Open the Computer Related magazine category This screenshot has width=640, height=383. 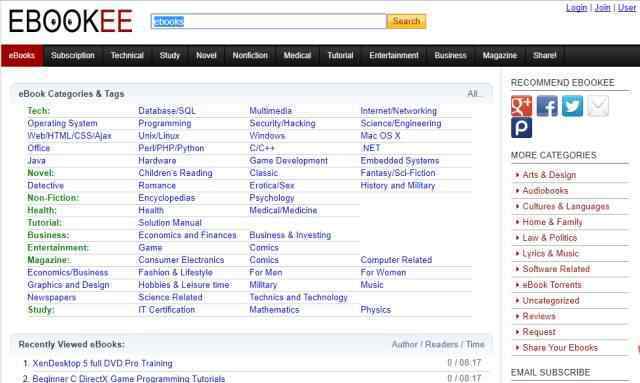[x=396, y=260]
